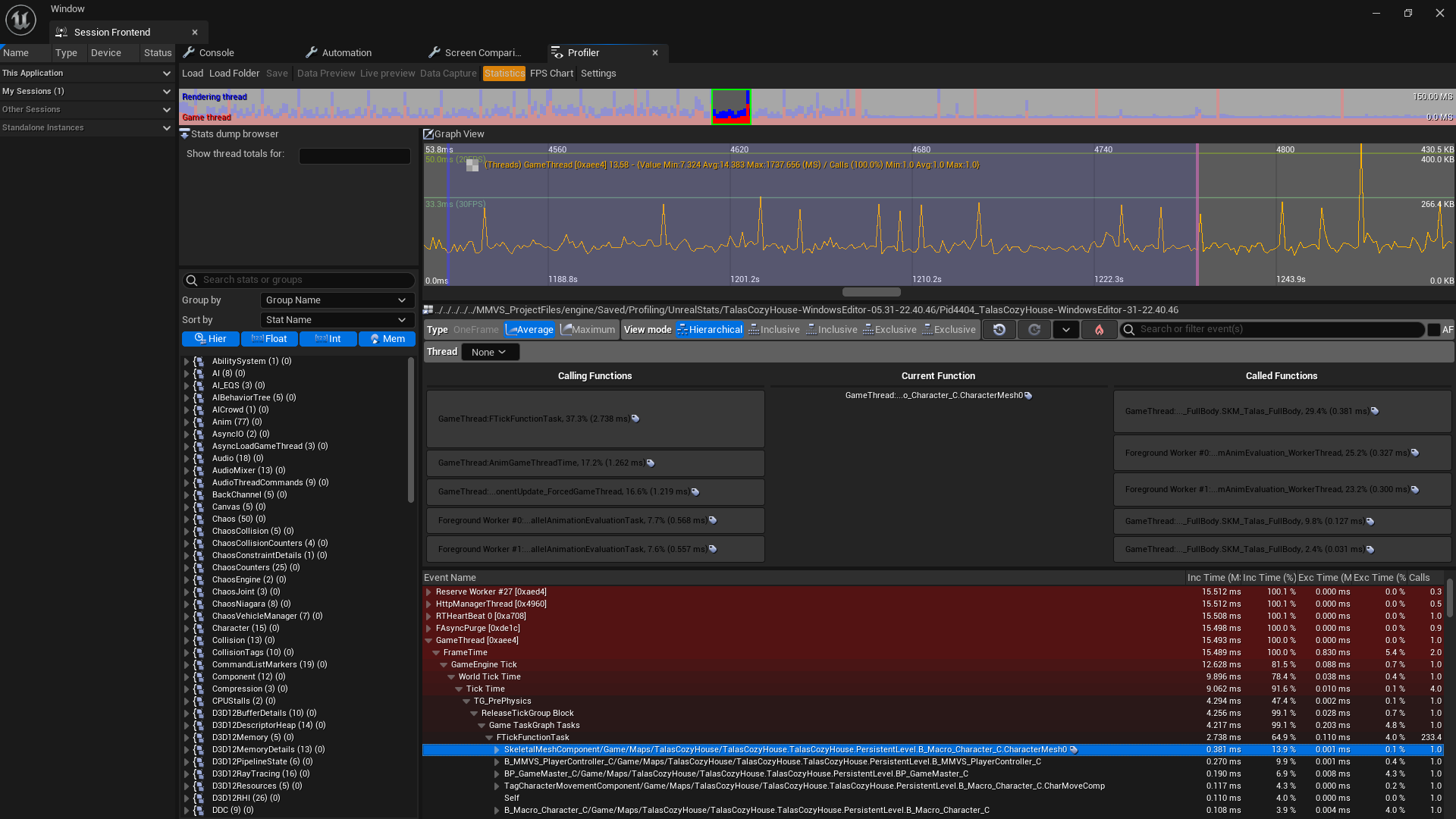Click the history forward icon in event toolbar
Viewport: 1456px width, 819px height.
pyautogui.click(x=1034, y=329)
